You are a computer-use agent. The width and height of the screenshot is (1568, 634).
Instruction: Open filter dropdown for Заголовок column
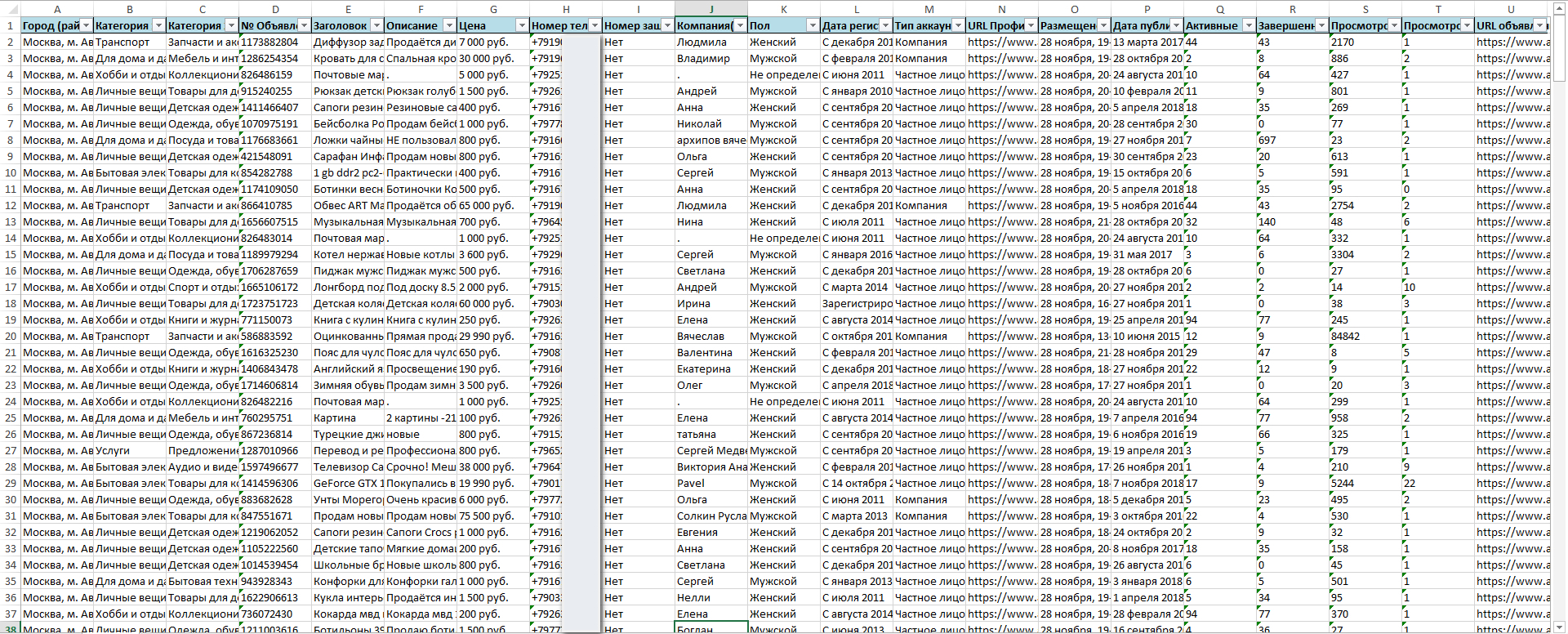376,25
